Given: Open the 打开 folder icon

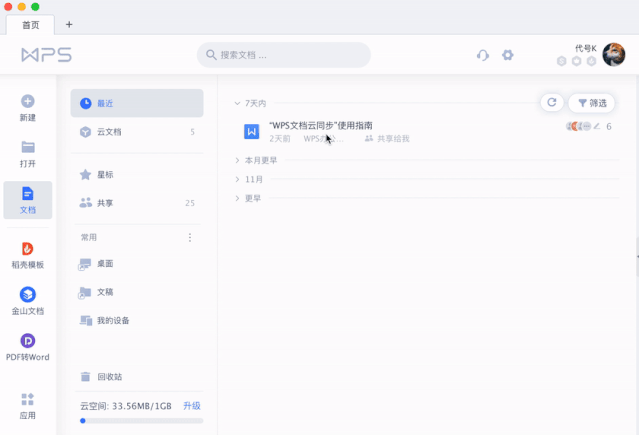Looking at the screenshot, I should (28, 147).
